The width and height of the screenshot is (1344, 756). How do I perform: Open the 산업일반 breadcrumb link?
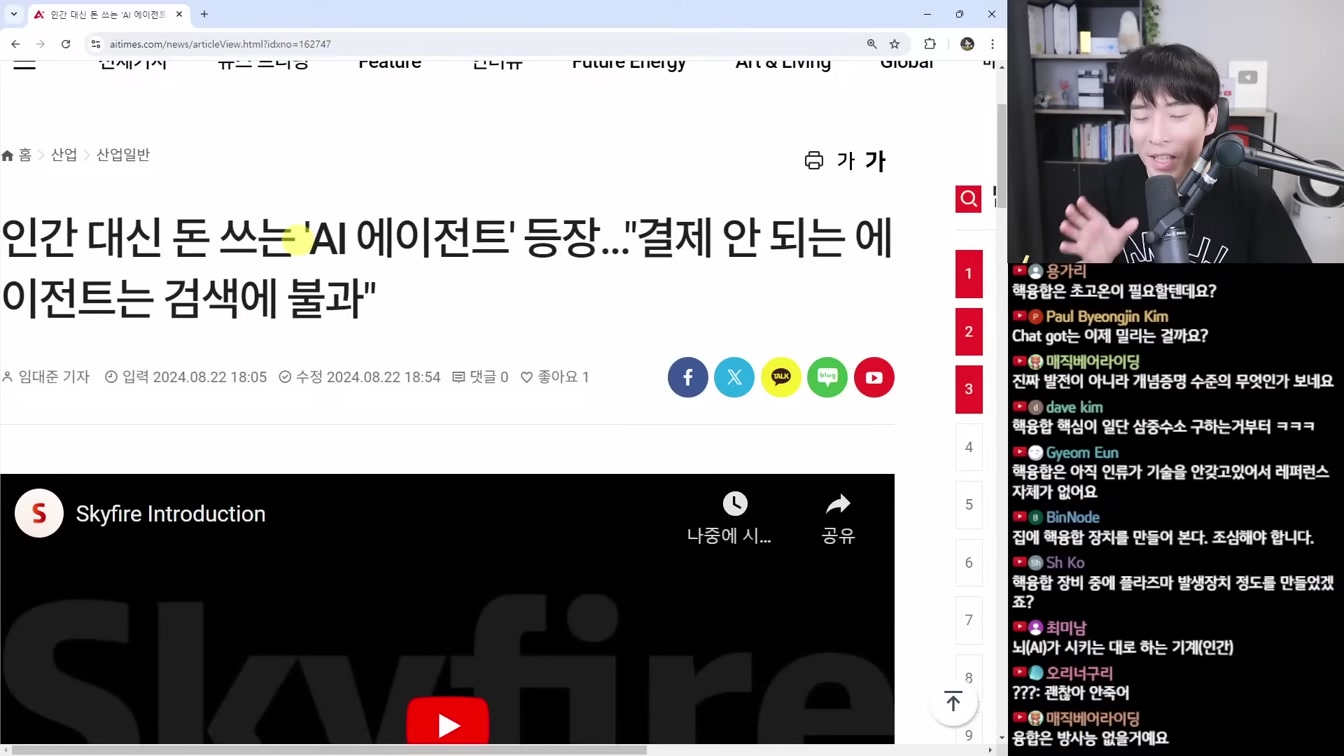(123, 155)
